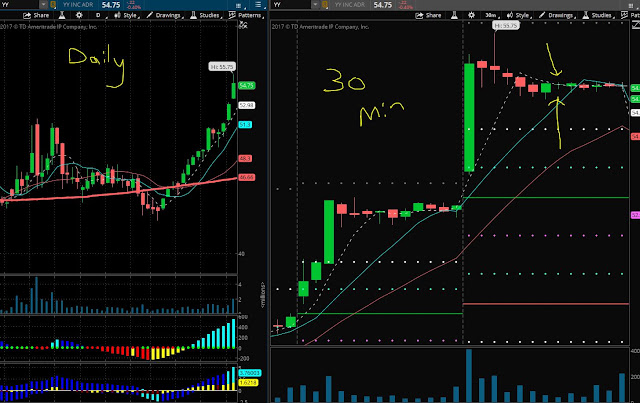Open the Style menu in the left chart

click(127, 16)
